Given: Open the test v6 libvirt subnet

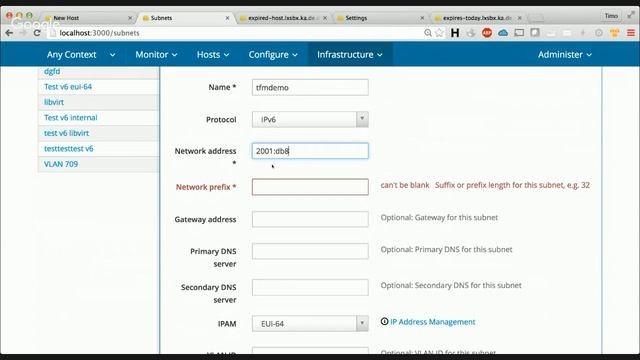Looking at the screenshot, I should [66, 133].
